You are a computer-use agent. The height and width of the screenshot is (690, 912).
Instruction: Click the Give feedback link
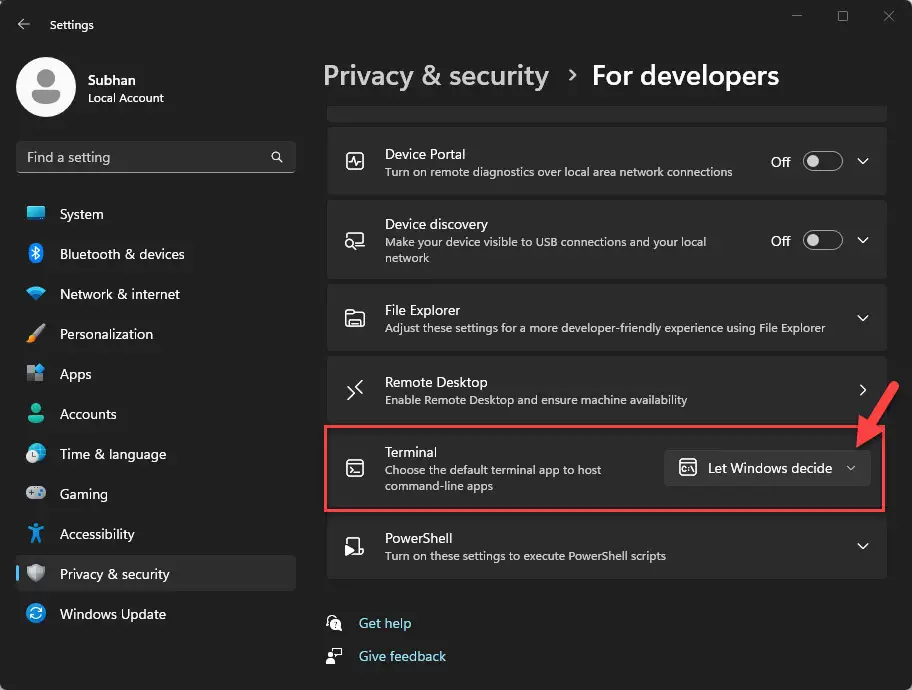[402, 656]
